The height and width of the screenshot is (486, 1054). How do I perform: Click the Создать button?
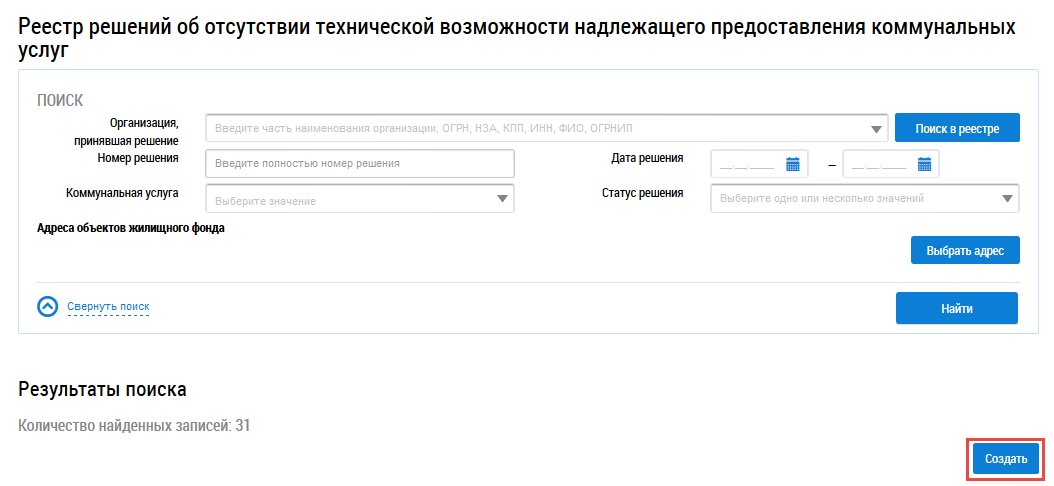coord(1006,460)
